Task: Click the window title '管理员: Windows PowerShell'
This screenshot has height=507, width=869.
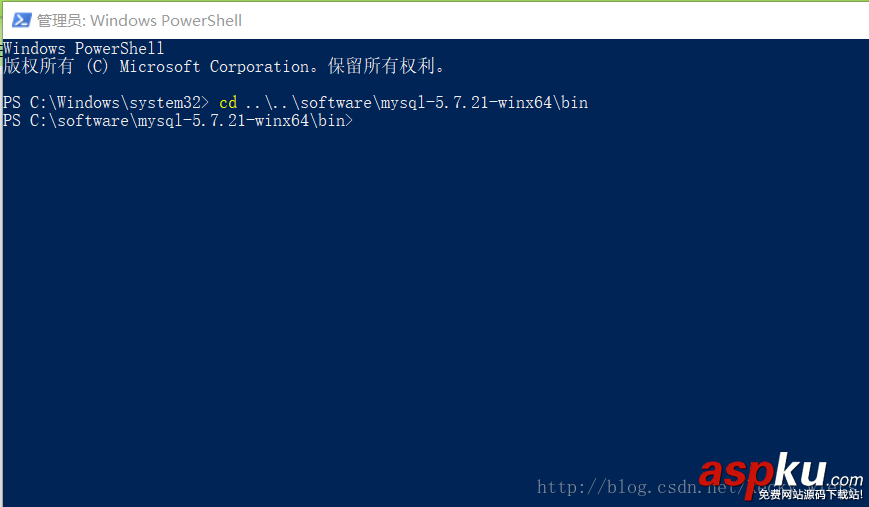Action: click(139, 20)
